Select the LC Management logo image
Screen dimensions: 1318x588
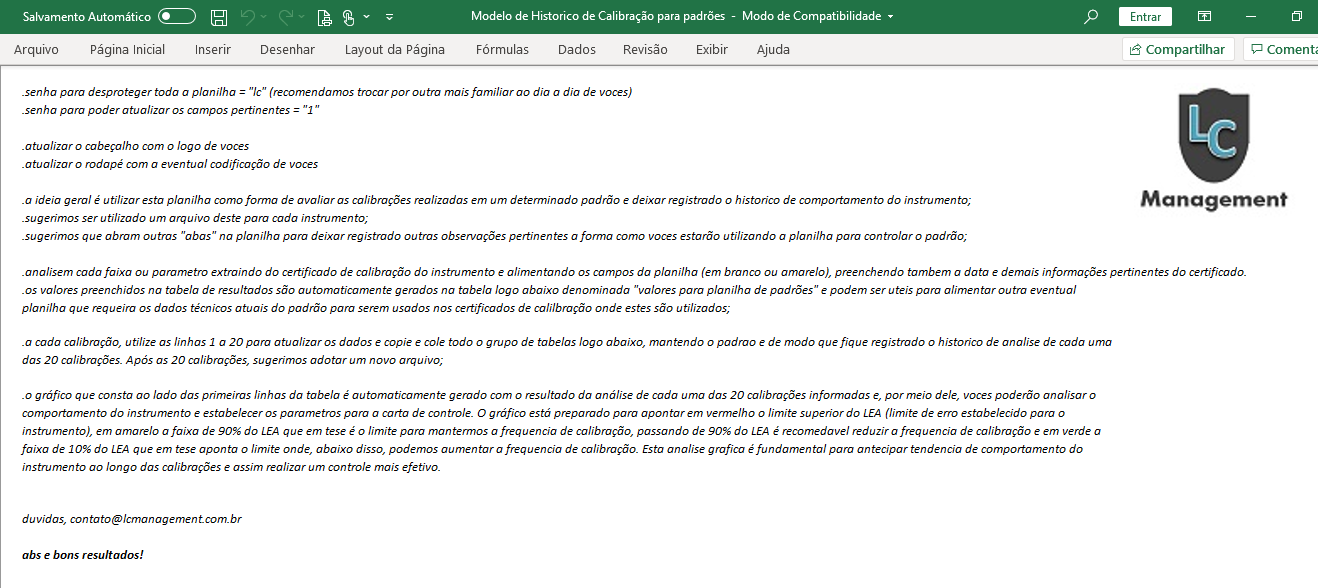[1213, 148]
